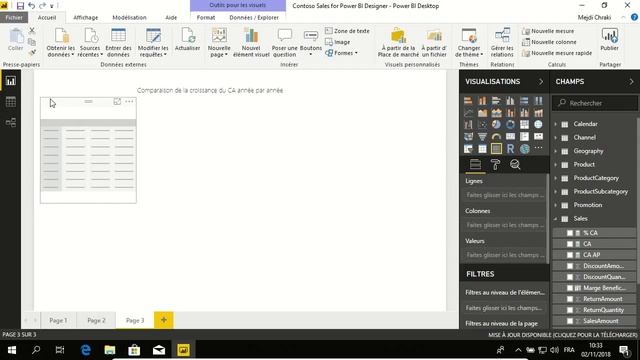
Task: Expand the Geography table
Action: tap(556, 151)
